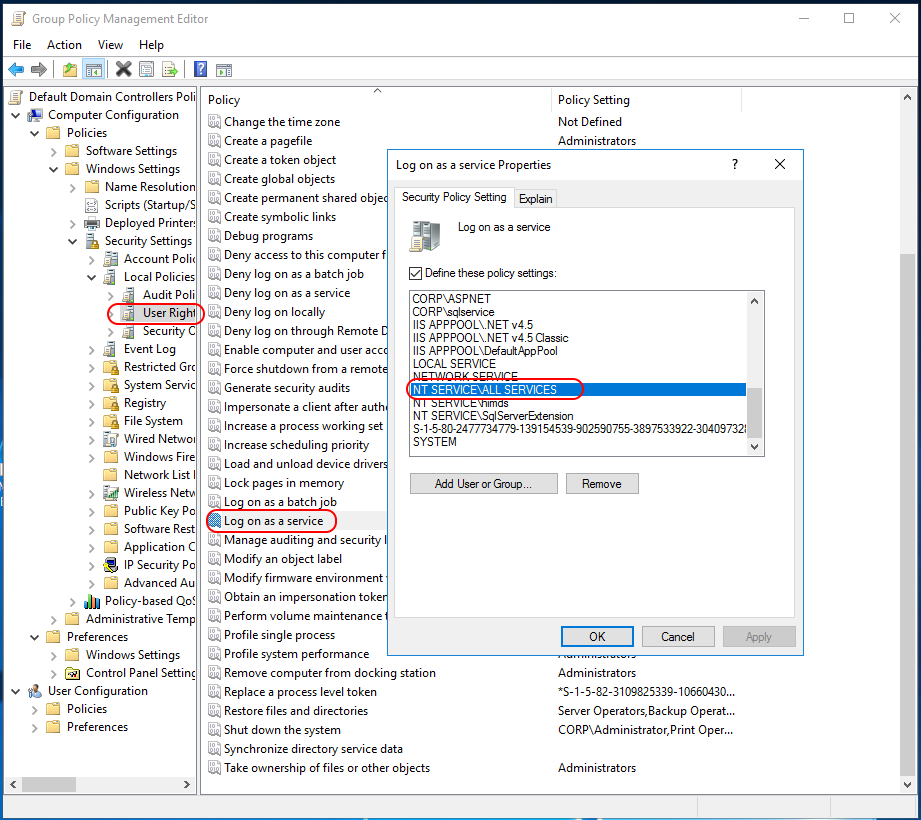Click the Add User or Group button
The height and width of the screenshot is (820, 921).
click(483, 484)
